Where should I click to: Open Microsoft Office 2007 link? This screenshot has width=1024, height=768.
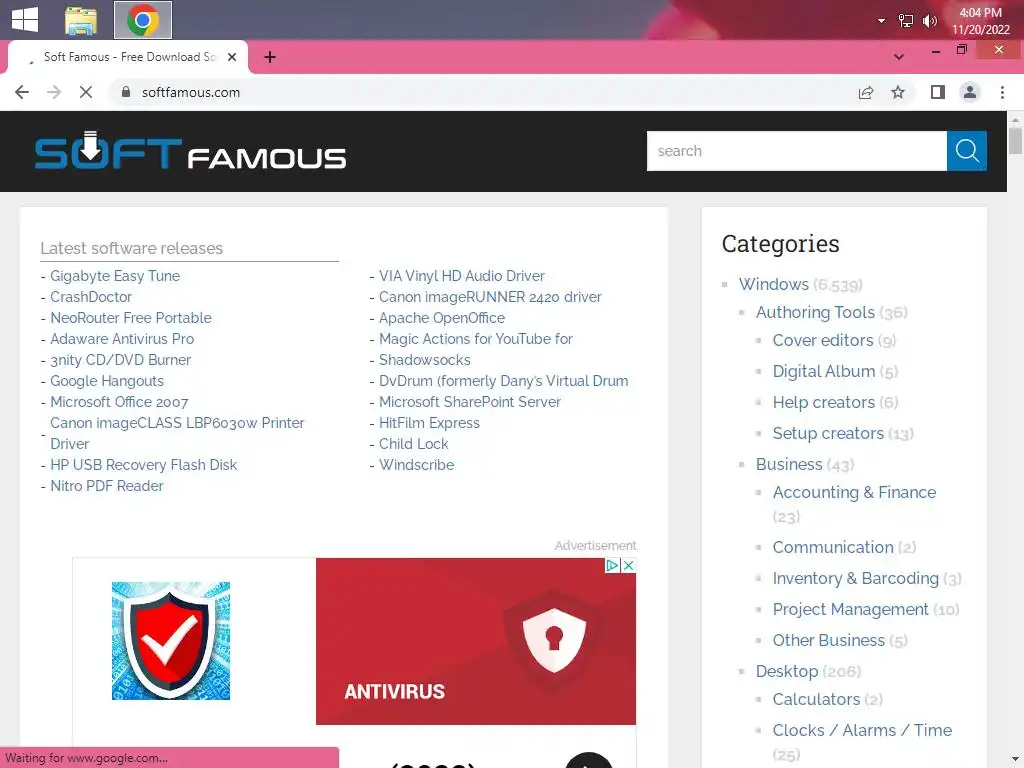point(119,402)
